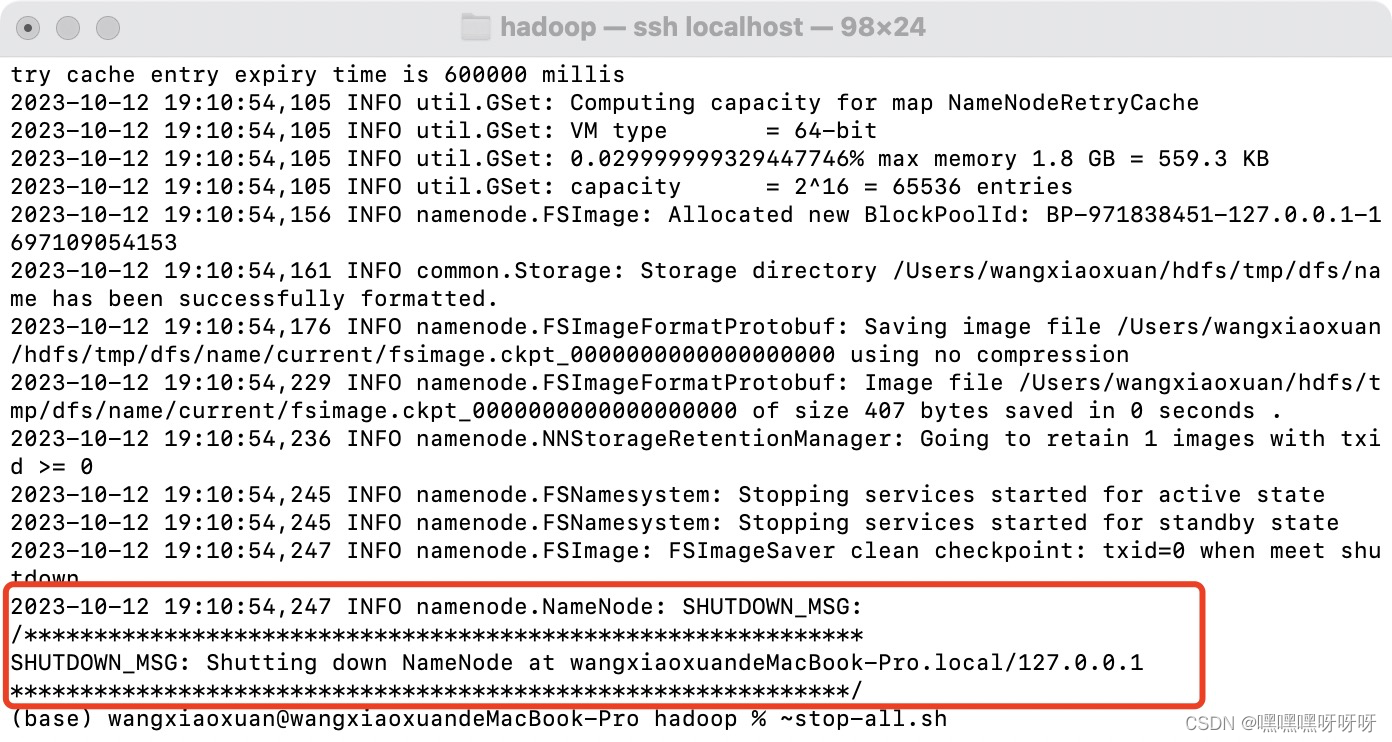Click the "max memory 1.8 GB = 559.3 KB" text
The height and width of the screenshot is (742, 1392).
(1073, 159)
